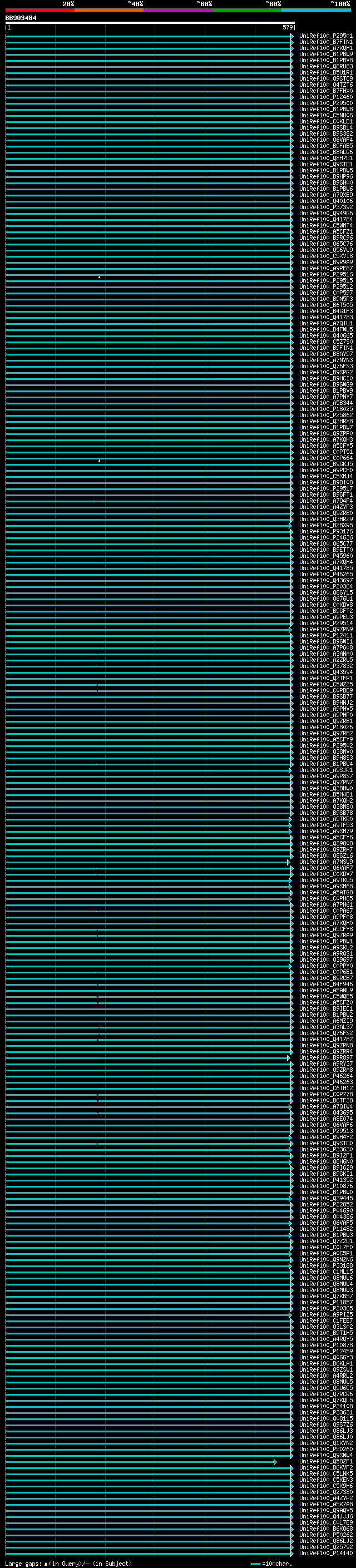Click the UniRef100_Q8RU83 entry

[x=325, y=66]
